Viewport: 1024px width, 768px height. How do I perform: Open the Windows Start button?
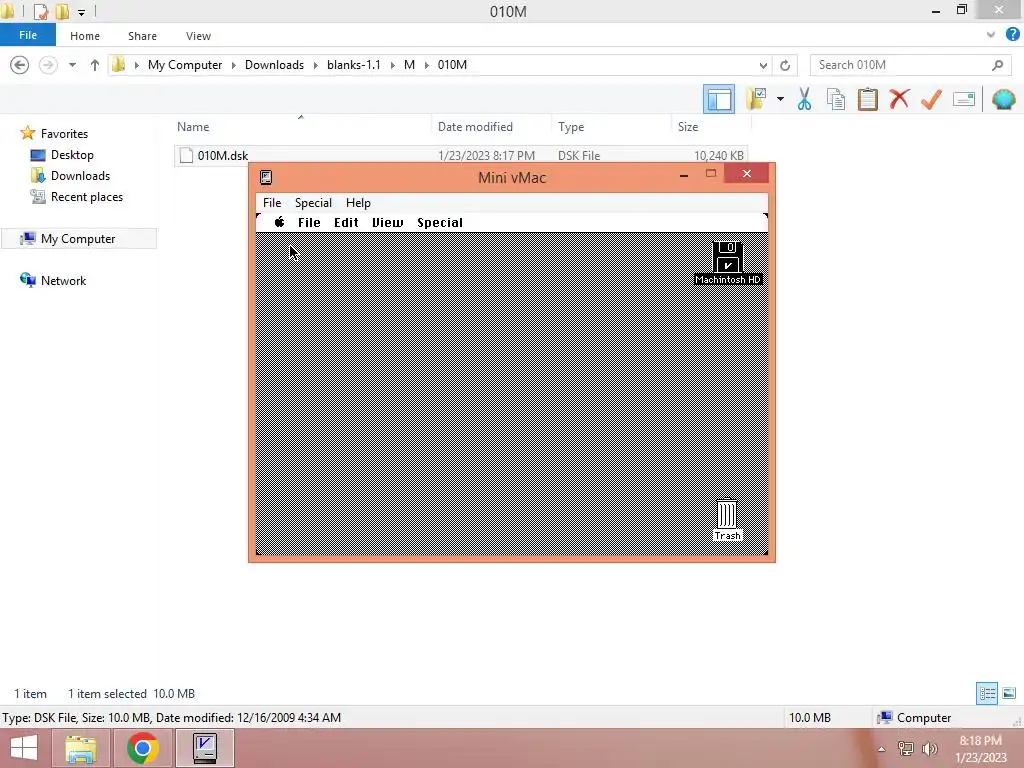tap(24, 748)
